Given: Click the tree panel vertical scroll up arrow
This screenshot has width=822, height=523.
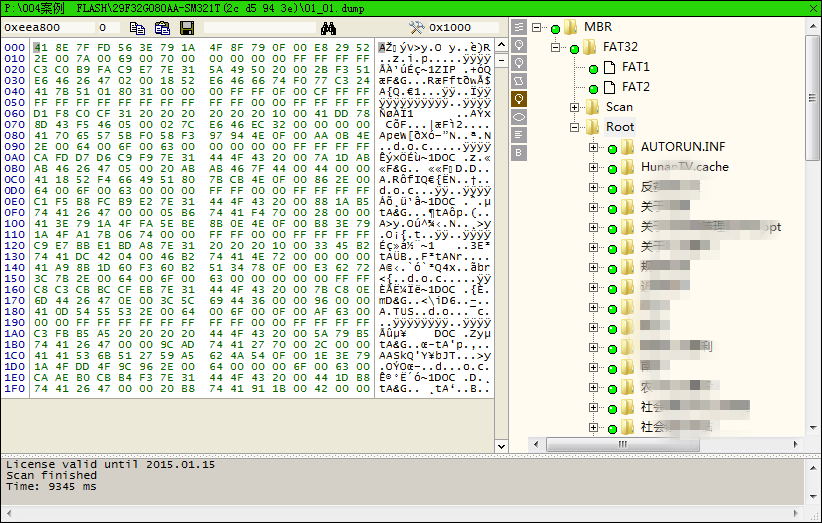Looking at the screenshot, I should coord(813,27).
